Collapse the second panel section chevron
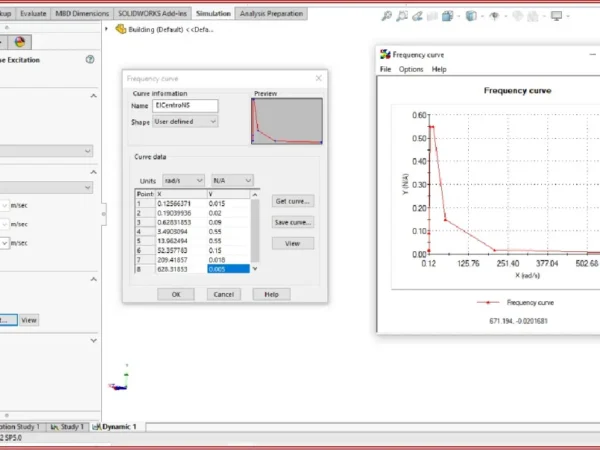The height and width of the screenshot is (450, 600). 93,172
